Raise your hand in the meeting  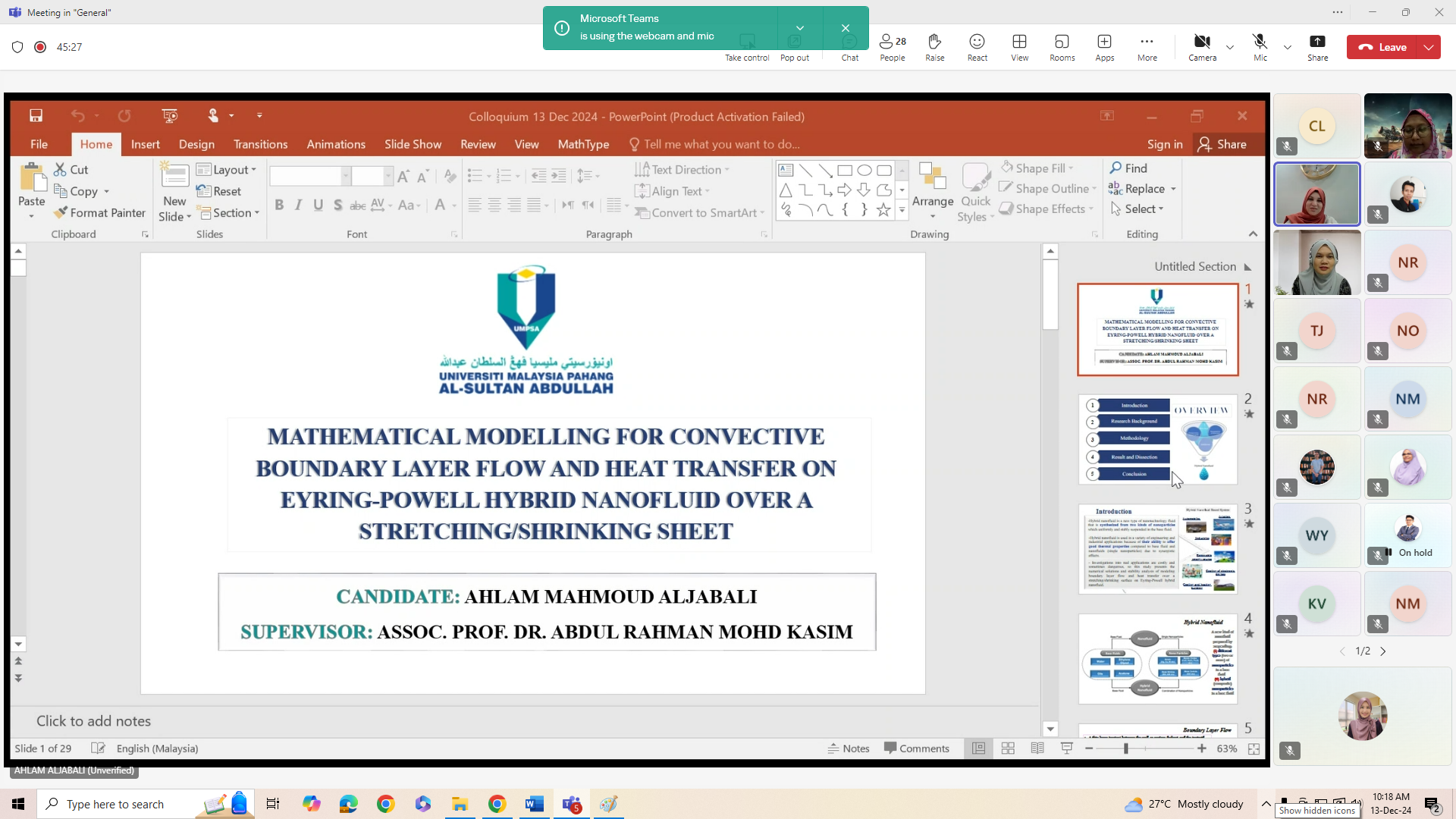pos(935,47)
